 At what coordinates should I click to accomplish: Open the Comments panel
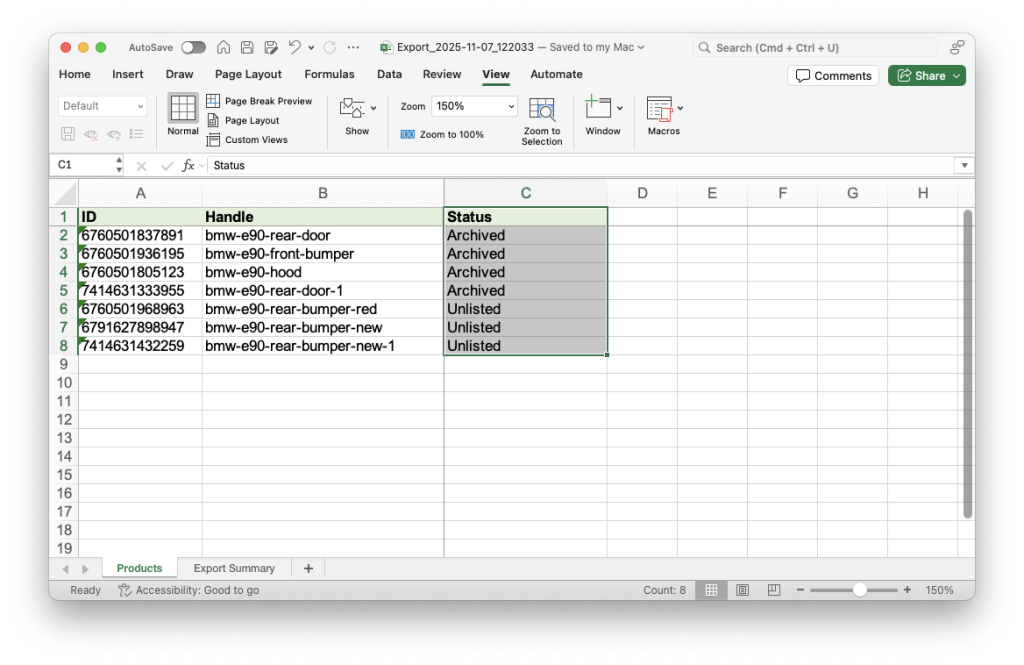click(833, 75)
